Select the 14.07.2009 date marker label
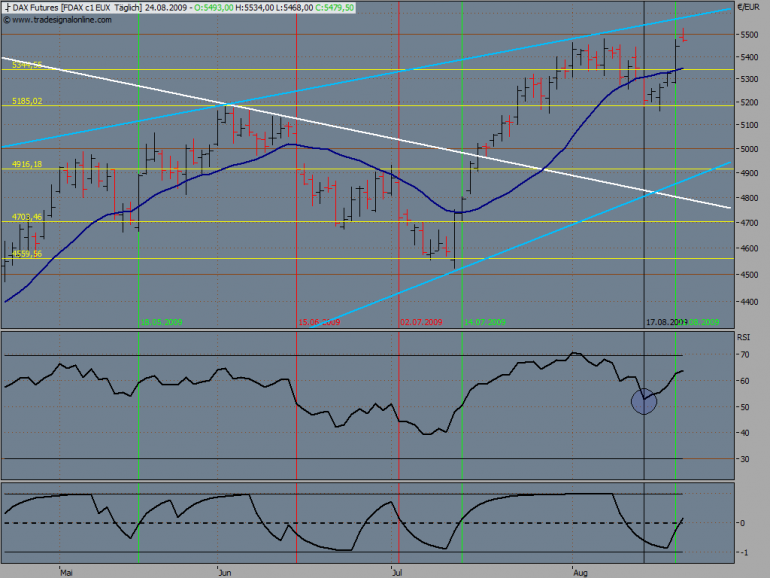Viewport: 770px width, 578px height. (485, 322)
